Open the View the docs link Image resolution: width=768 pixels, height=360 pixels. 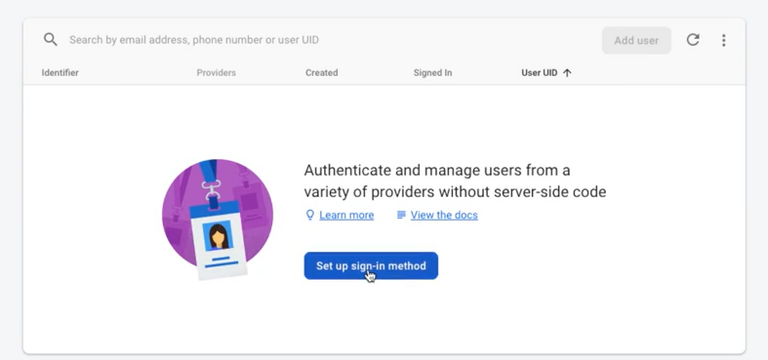click(444, 215)
